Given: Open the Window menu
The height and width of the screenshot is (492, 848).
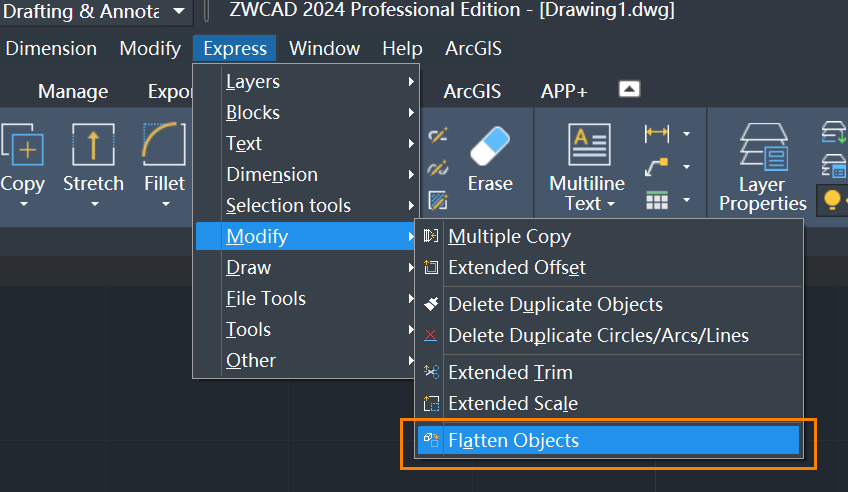Looking at the screenshot, I should click(x=324, y=49).
